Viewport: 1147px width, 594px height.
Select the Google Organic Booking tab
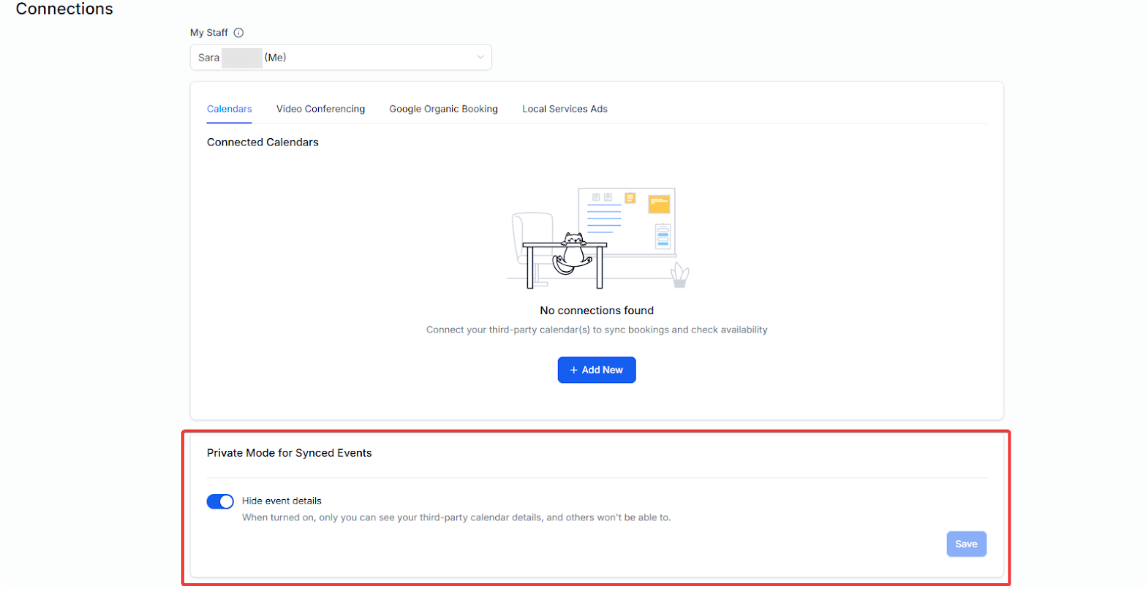coord(443,109)
